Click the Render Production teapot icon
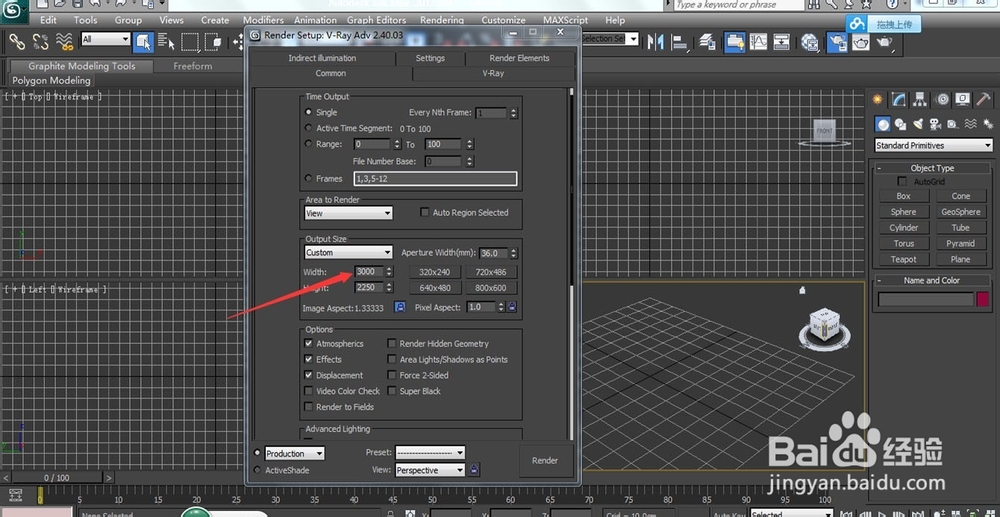The height and width of the screenshot is (517, 1000). coord(884,42)
